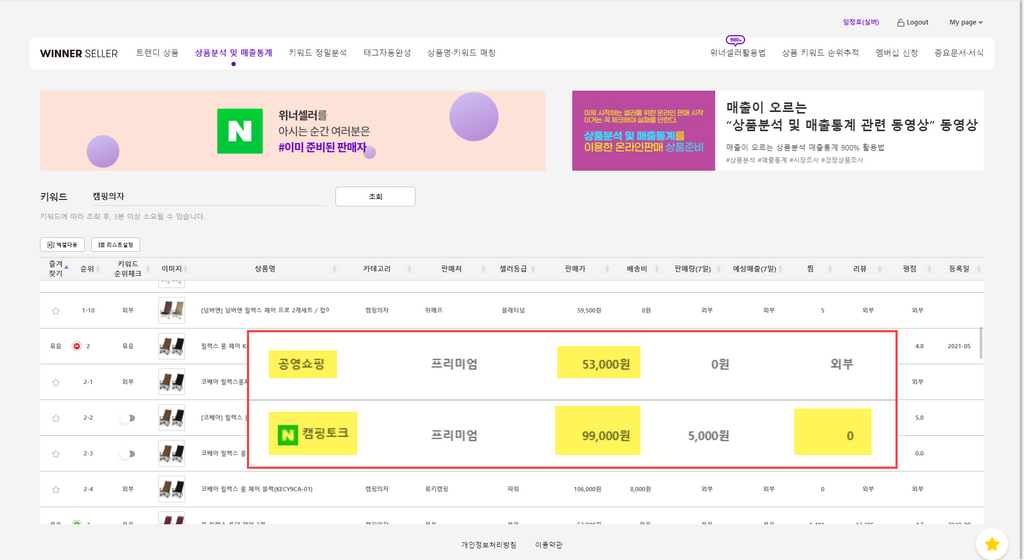
Task: Open product image in rank 2 row
Action: point(171,346)
